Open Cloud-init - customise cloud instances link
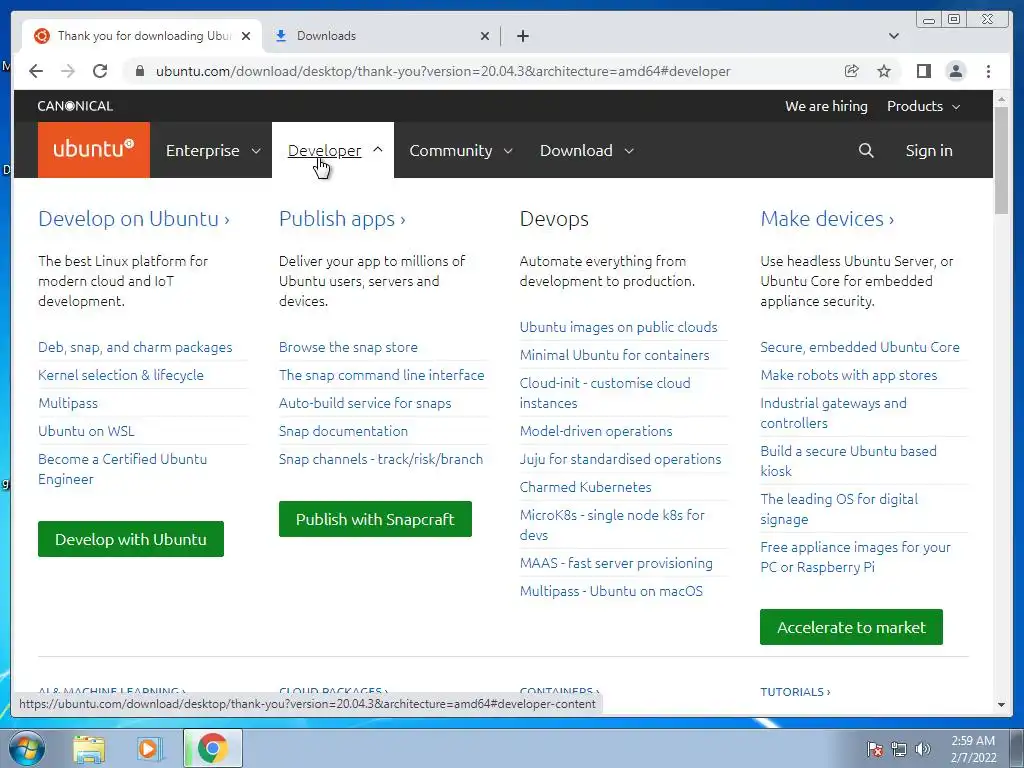Viewport: 1024px width, 768px height. 605,392
